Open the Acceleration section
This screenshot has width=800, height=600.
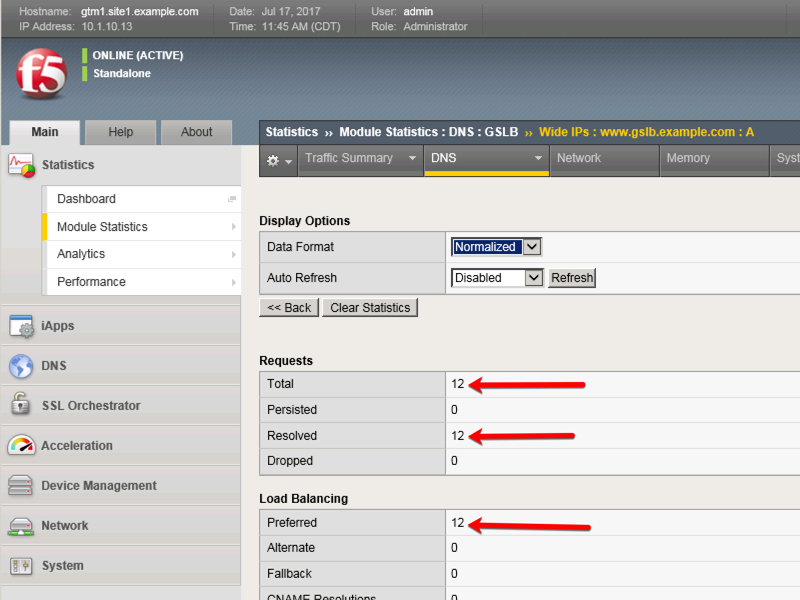[x=121, y=446]
